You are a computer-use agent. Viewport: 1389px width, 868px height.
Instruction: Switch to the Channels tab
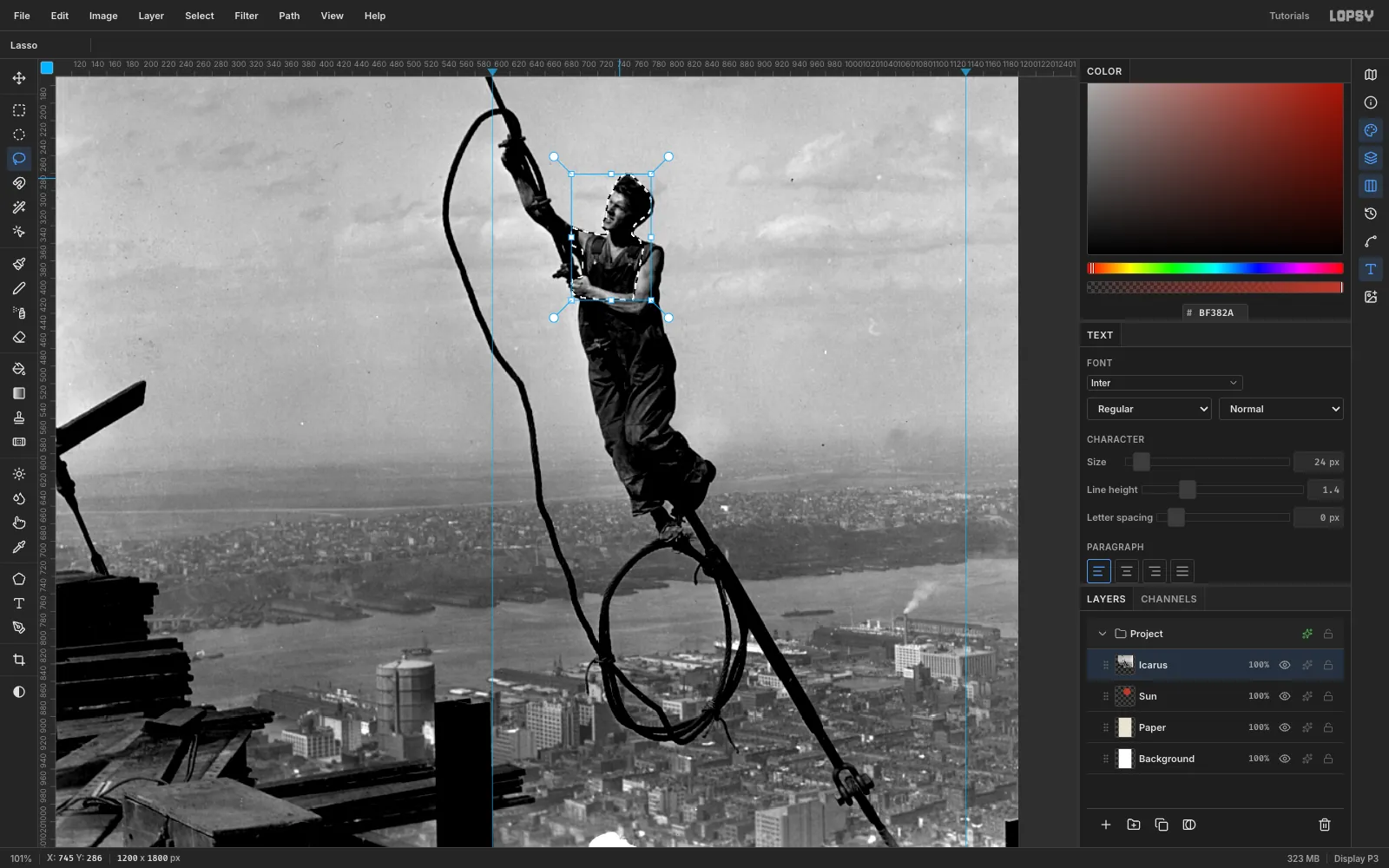(1168, 599)
